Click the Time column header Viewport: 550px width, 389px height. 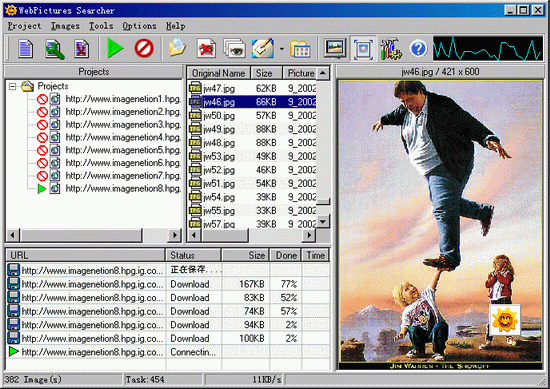pyautogui.click(x=315, y=255)
